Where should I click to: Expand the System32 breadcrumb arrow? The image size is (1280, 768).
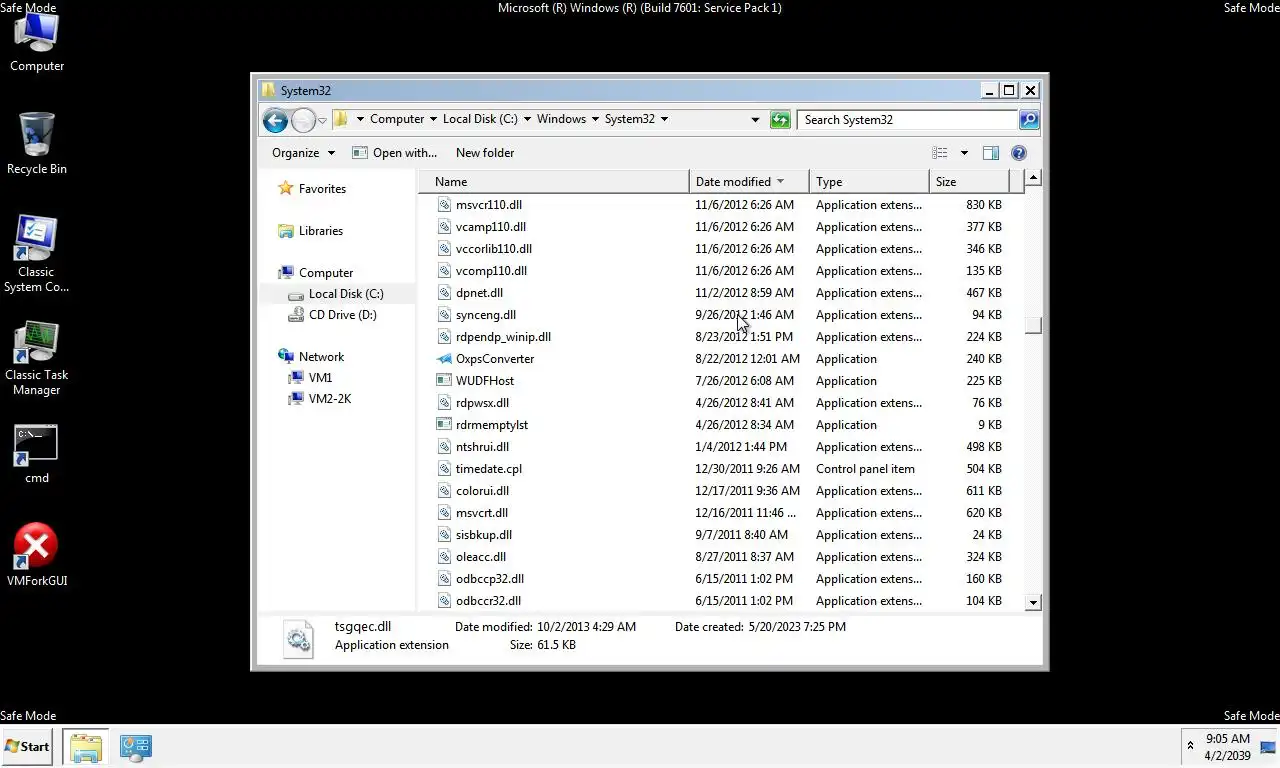(664, 119)
